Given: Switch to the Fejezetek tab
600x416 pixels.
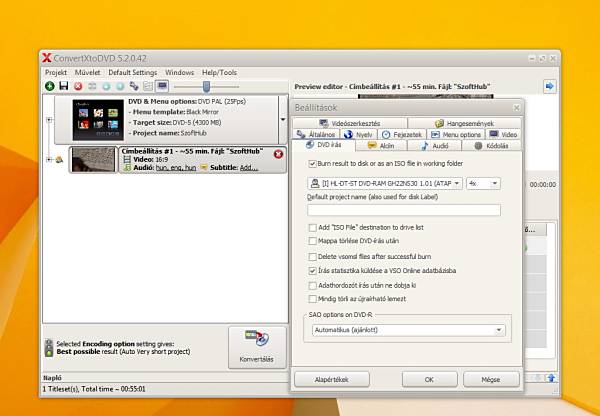Looking at the screenshot, I should click(x=402, y=134).
